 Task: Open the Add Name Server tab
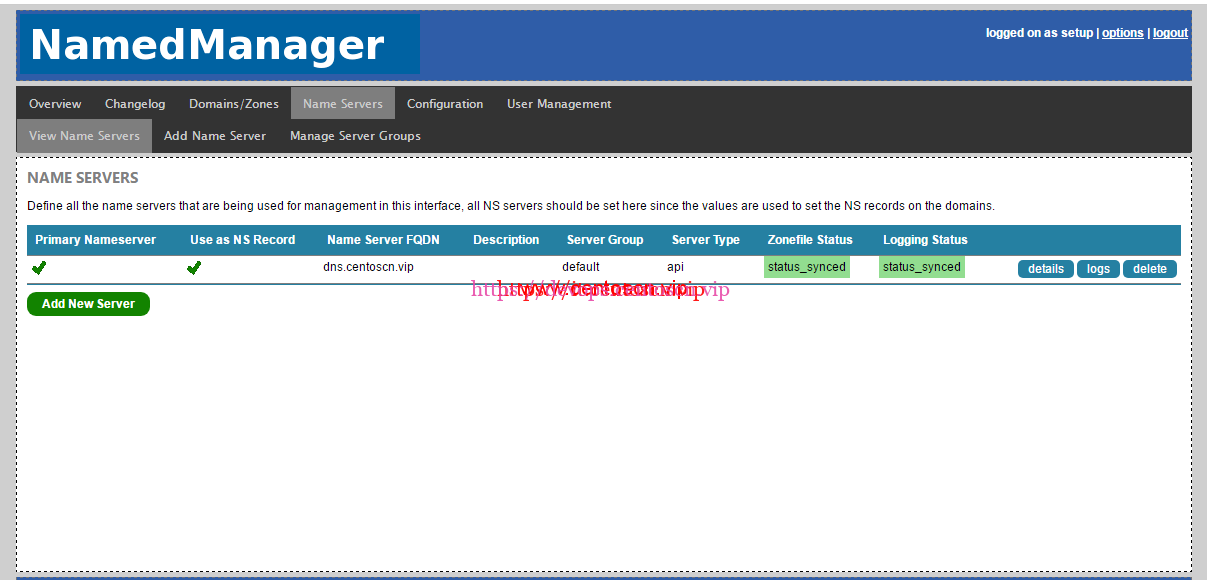point(215,136)
